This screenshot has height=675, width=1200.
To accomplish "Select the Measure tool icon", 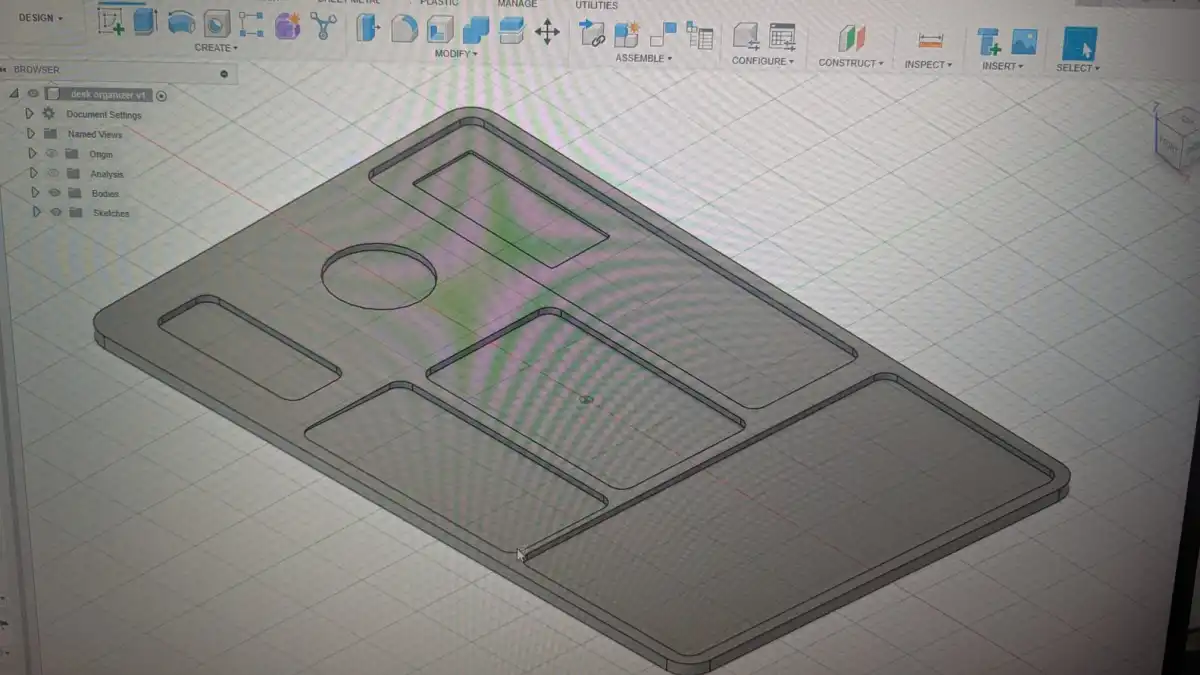I will pyautogui.click(x=931, y=41).
